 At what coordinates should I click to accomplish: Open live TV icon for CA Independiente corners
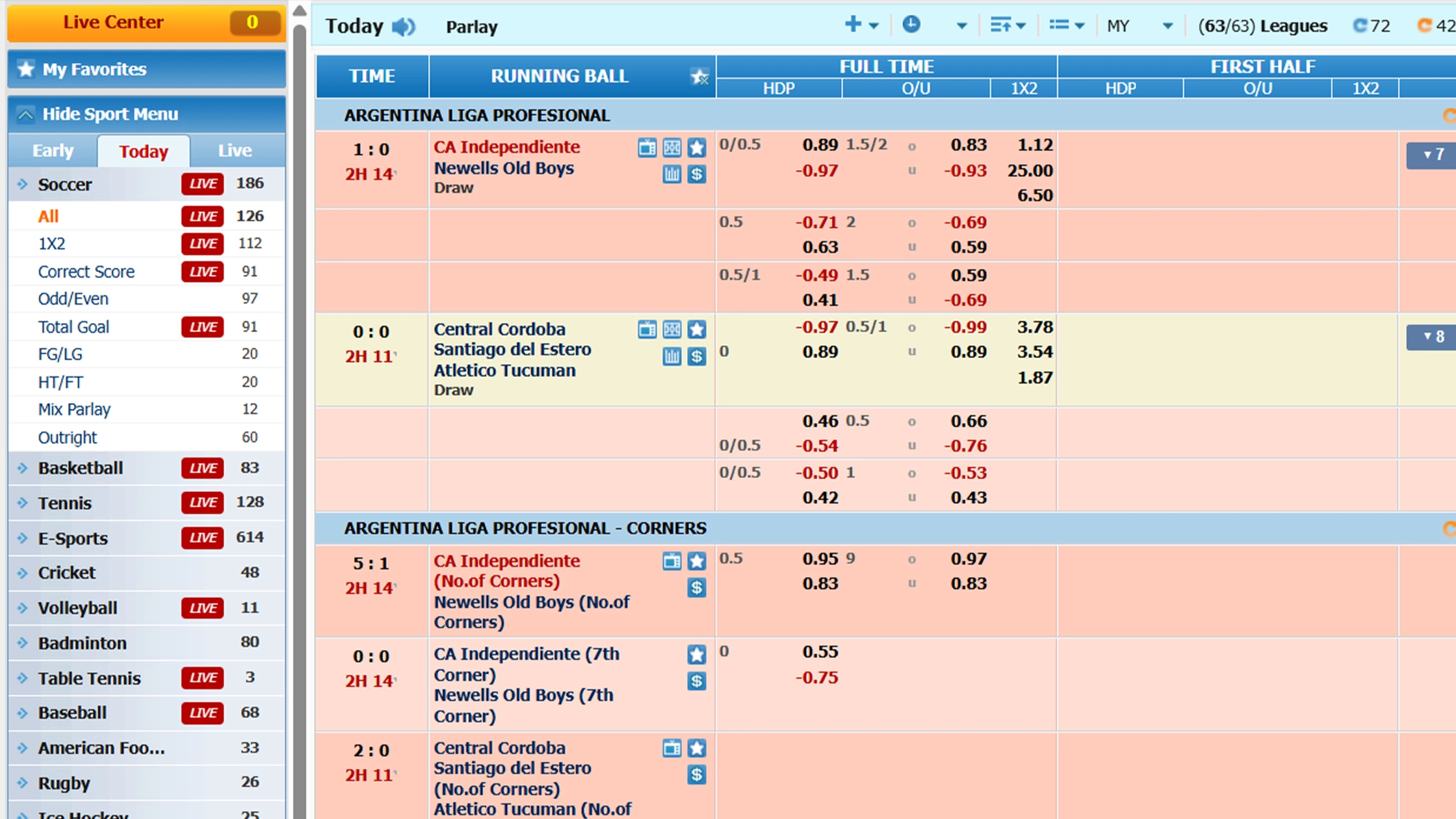671,561
